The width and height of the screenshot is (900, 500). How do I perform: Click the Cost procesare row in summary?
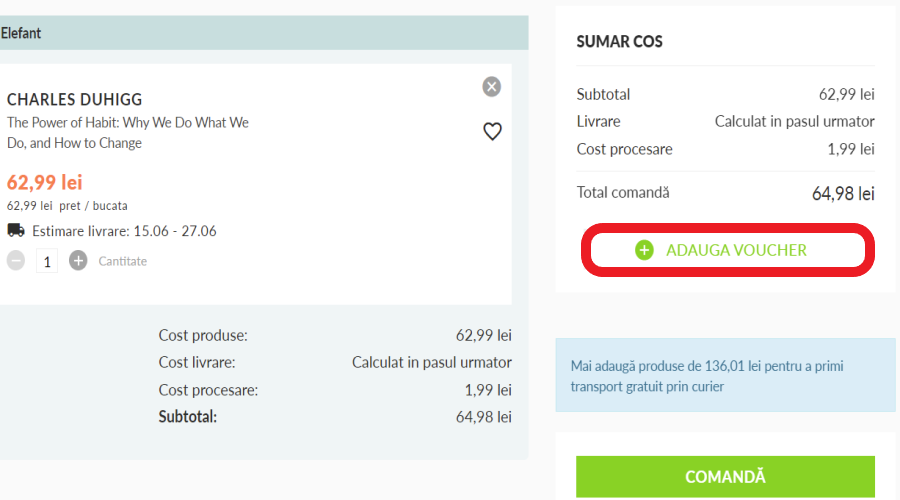click(x=725, y=149)
